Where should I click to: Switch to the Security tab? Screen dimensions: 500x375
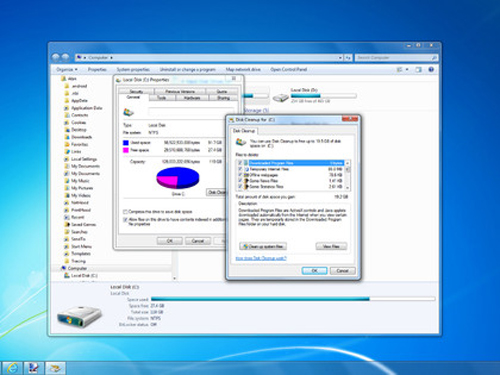[136, 91]
